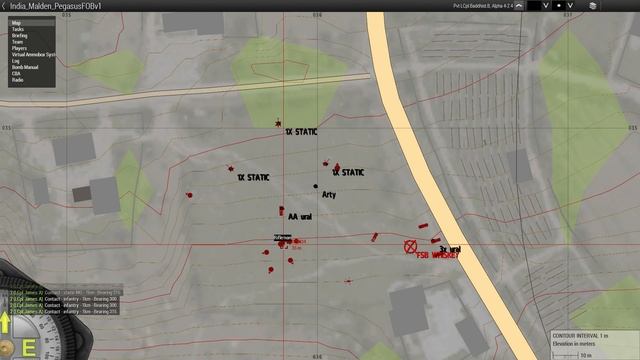Click the Arty label
The height and width of the screenshot is (360, 640).
pyautogui.click(x=329, y=195)
